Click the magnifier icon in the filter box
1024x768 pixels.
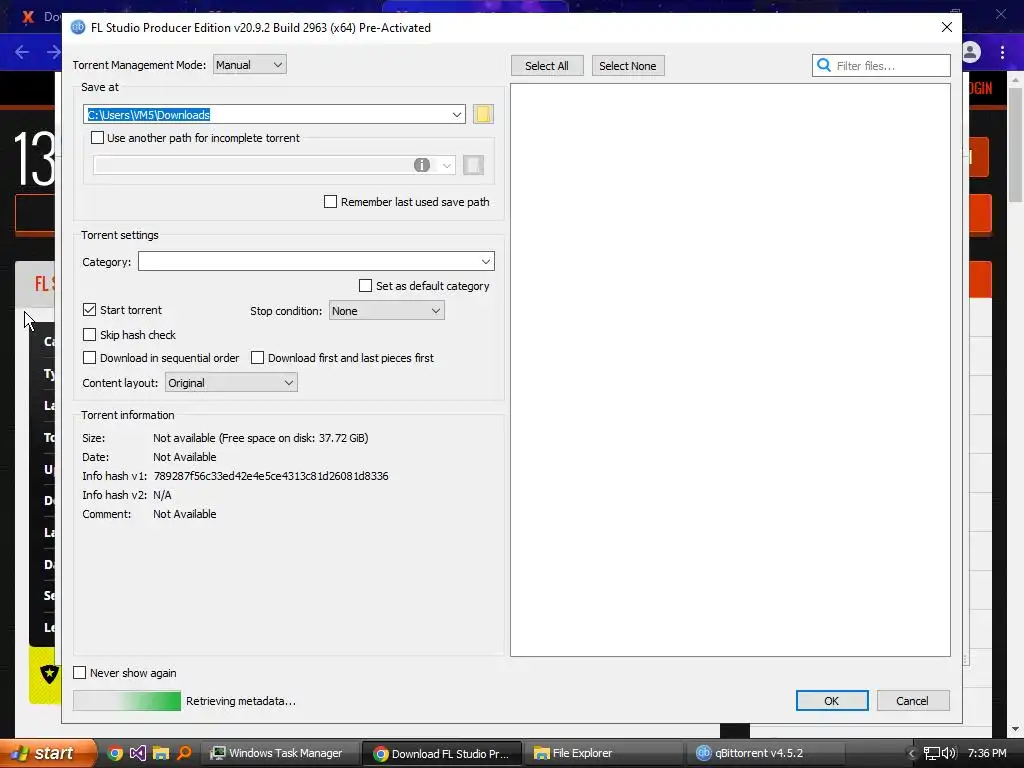click(824, 65)
